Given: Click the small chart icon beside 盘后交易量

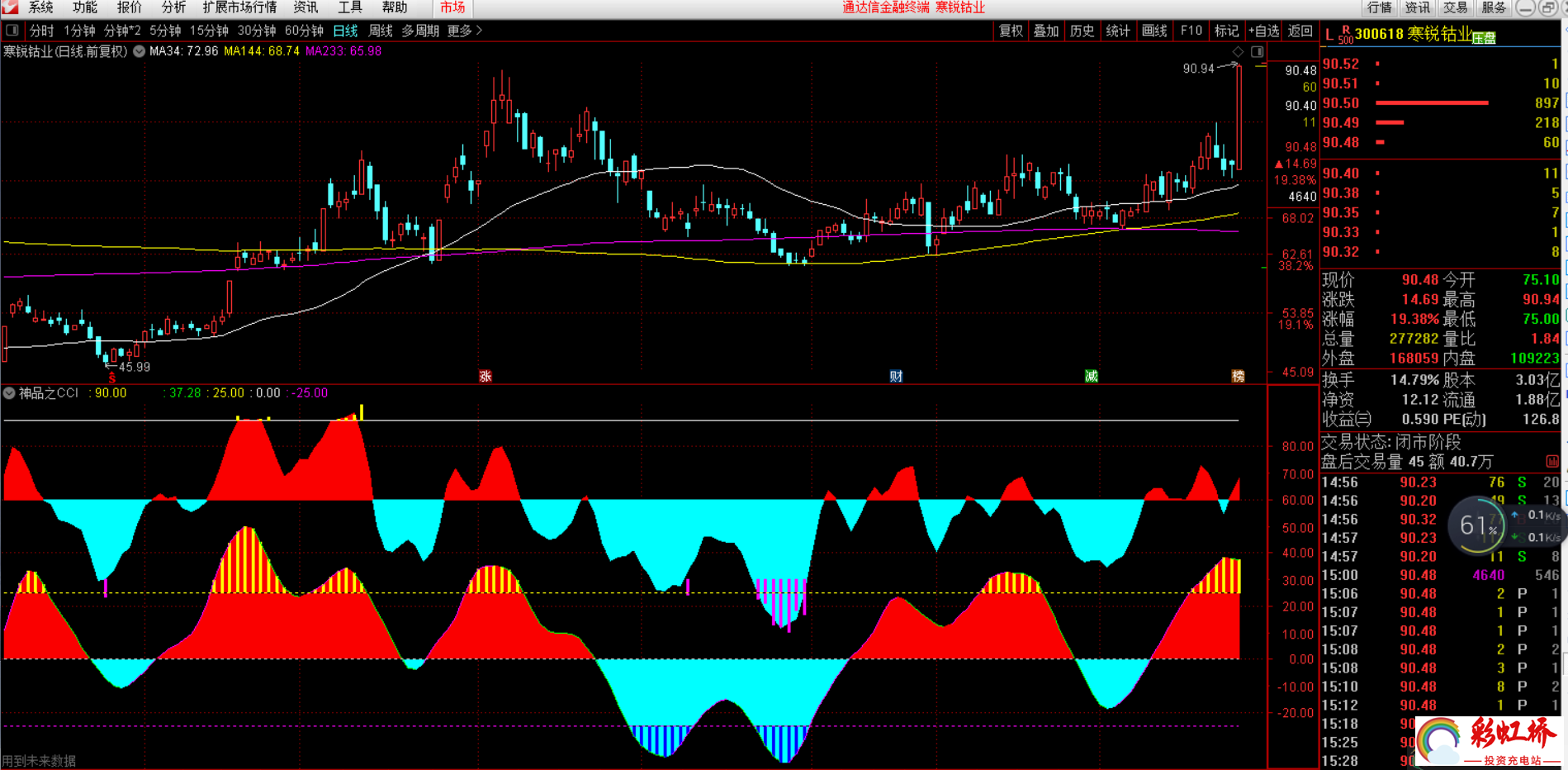Looking at the screenshot, I should [x=1551, y=462].
